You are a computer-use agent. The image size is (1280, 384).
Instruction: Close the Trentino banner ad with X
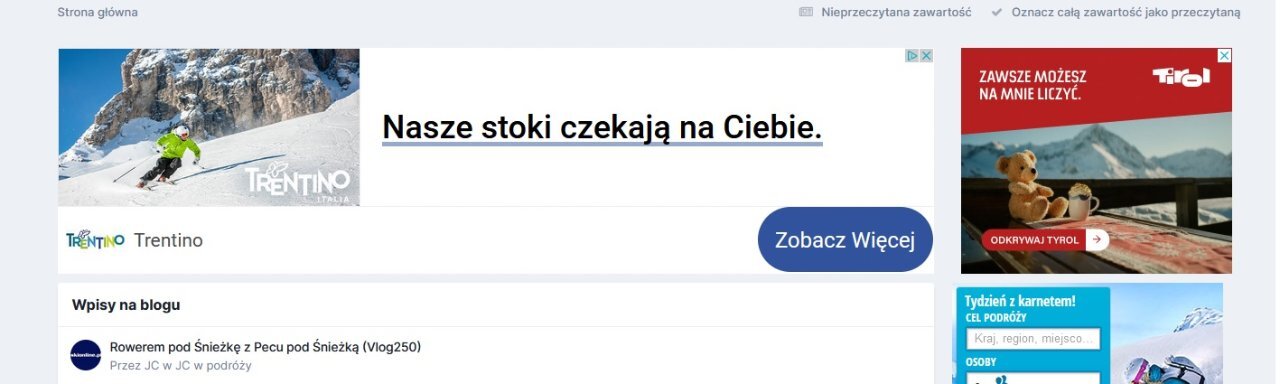[x=926, y=56]
